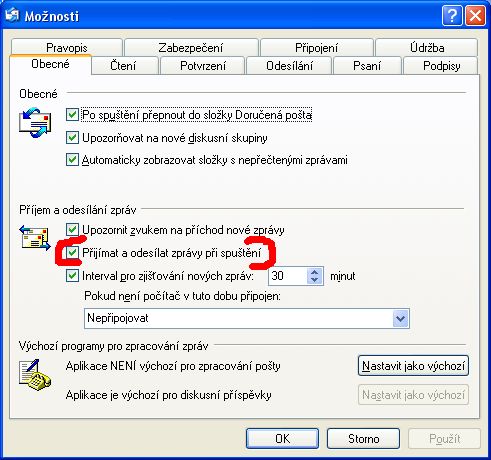Uncheck Upozorňovat na nové diskusní skupiny

pyautogui.click(x=72, y=137)
